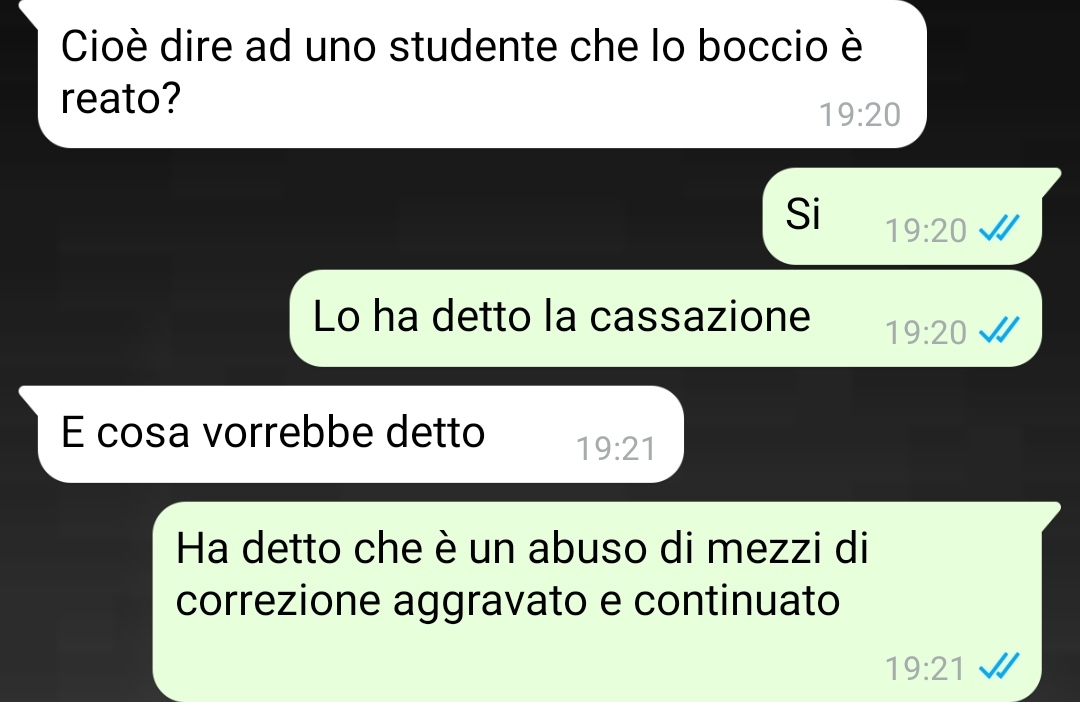Click the 19:21 timestamp on "E cosa vorrebbe detto"

click(616, 449)
